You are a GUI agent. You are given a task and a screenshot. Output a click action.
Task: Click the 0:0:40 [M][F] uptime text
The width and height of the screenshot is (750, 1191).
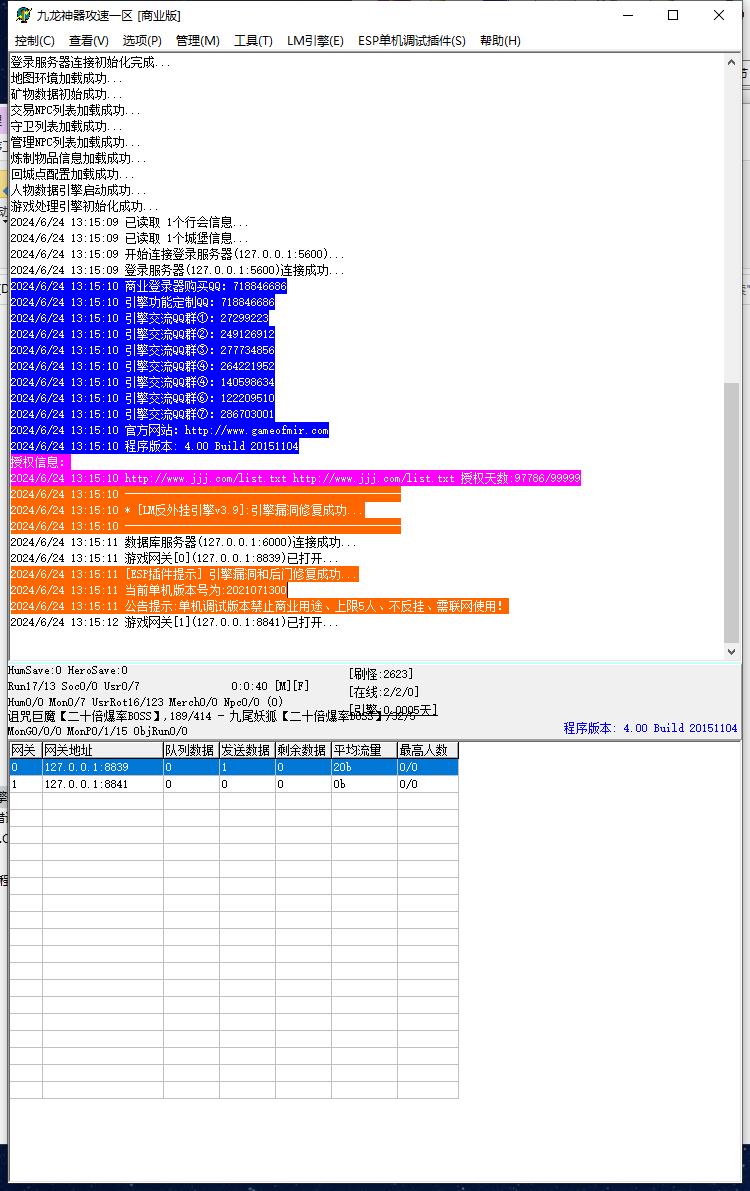(x=271, y=686)
